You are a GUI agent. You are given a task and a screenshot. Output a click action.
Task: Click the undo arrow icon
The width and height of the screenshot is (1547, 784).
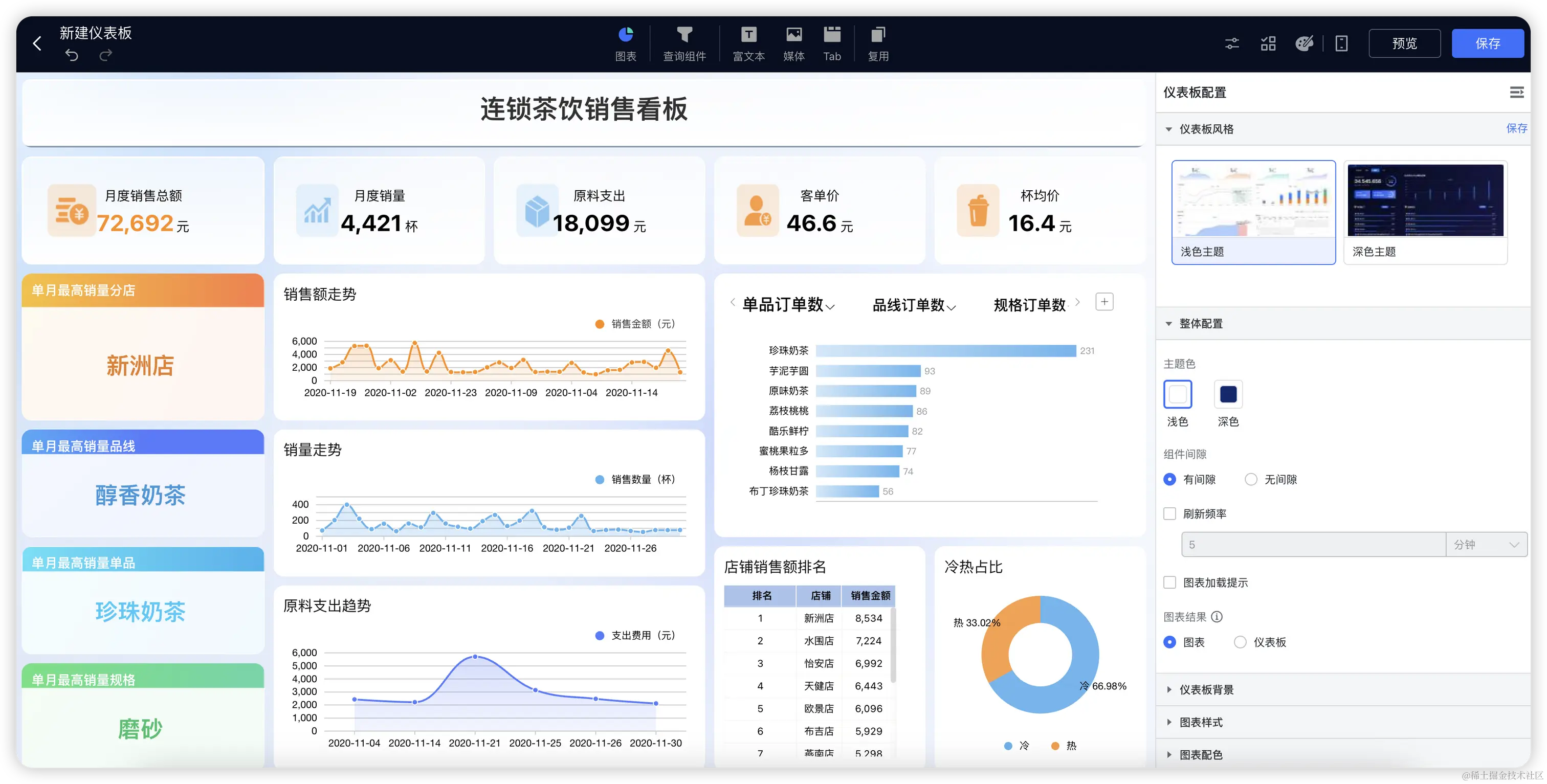point(72,55)
